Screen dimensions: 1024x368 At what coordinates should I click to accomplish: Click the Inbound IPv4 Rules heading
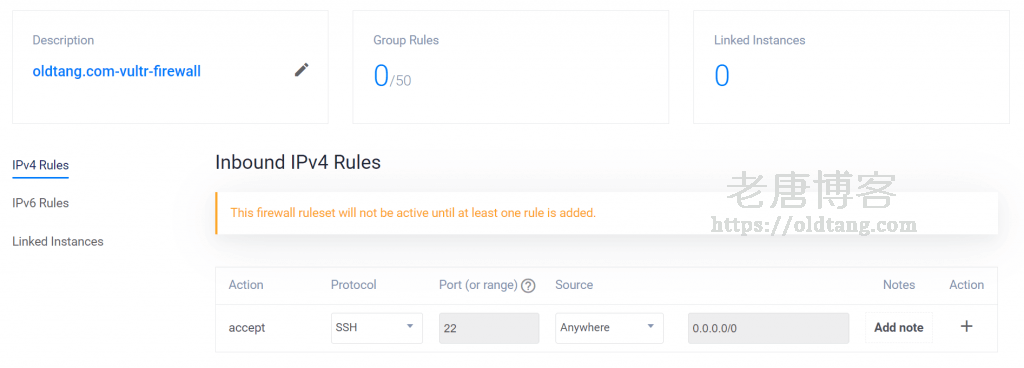[298, 162]
